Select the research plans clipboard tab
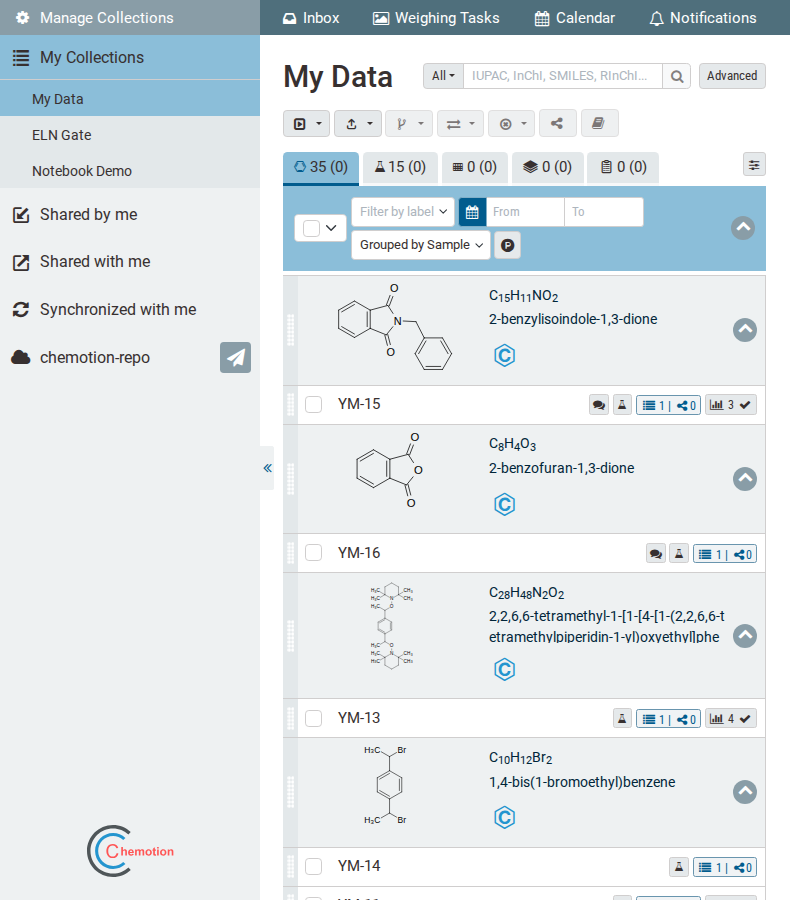Image resolution: width=790 pixels, height=900 pixels. pos(623,167)
